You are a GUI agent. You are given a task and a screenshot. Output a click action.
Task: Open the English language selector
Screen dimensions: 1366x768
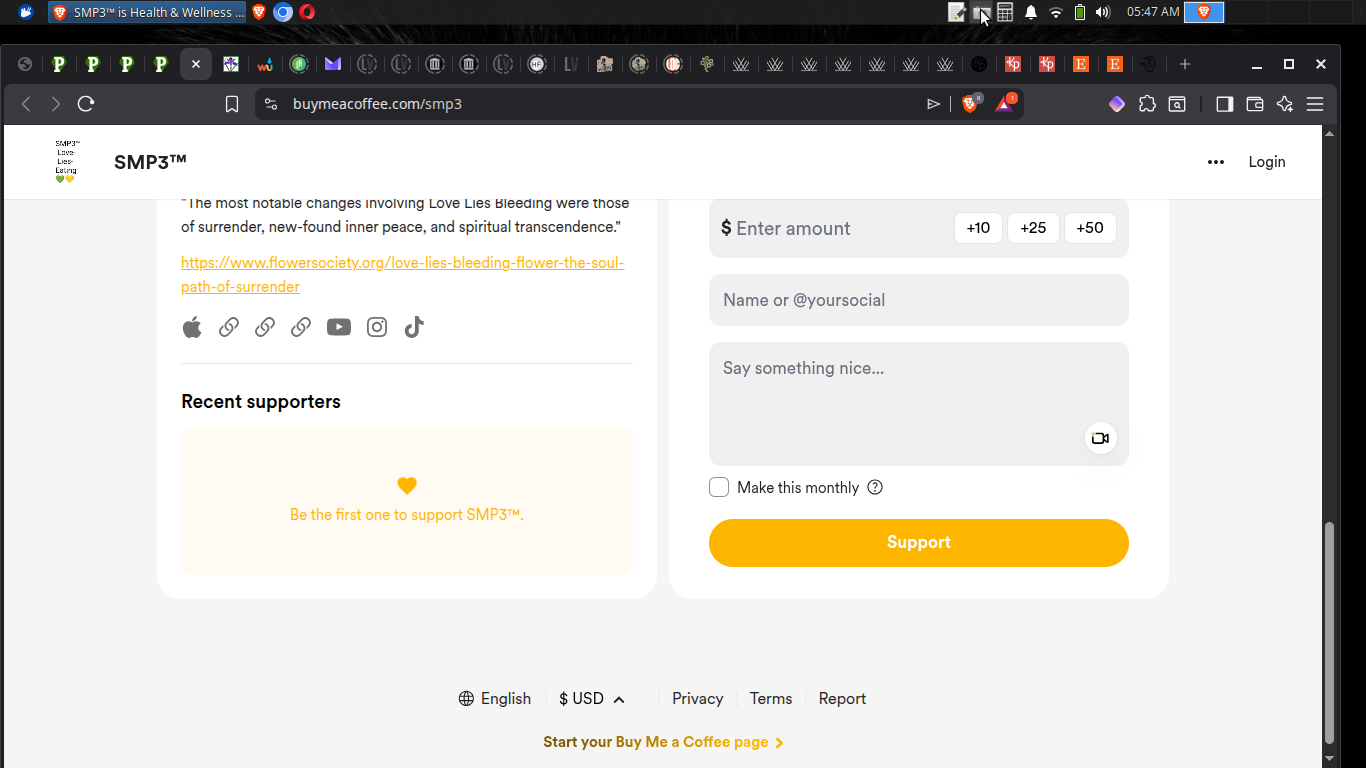(x=495, y=699)
